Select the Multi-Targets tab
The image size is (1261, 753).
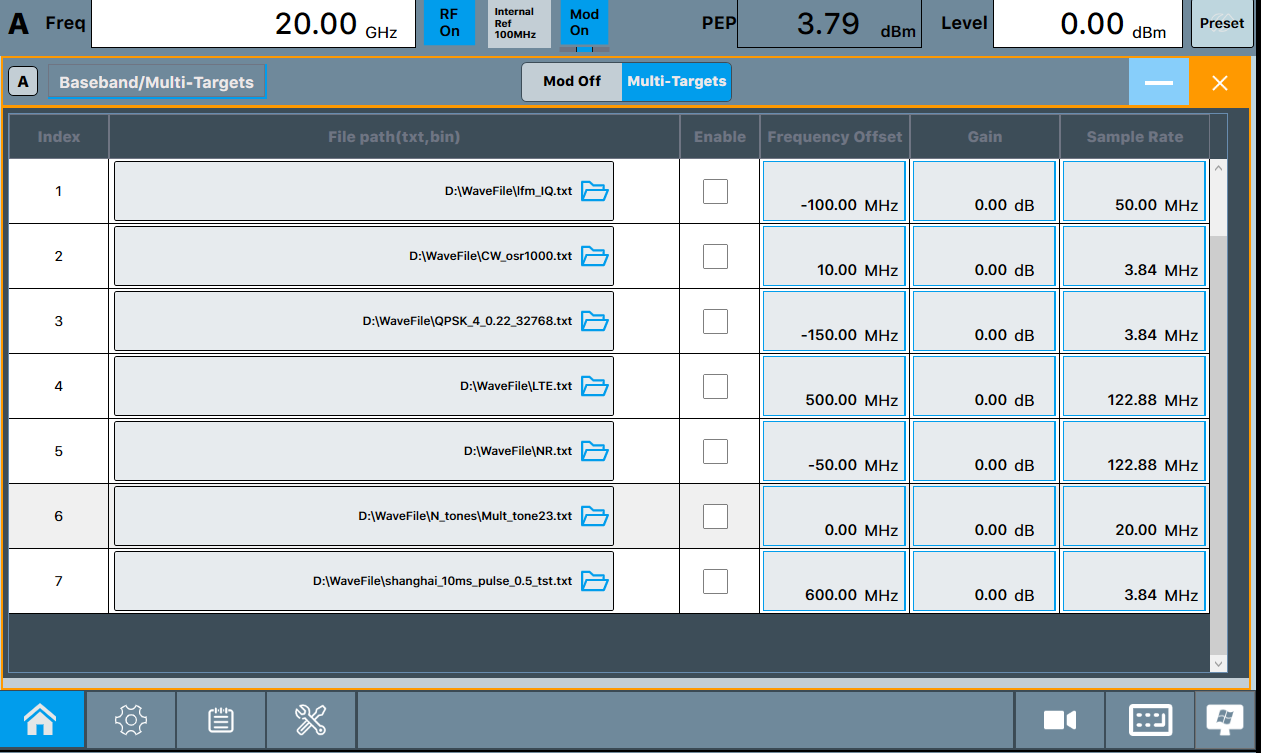(677, 82)
